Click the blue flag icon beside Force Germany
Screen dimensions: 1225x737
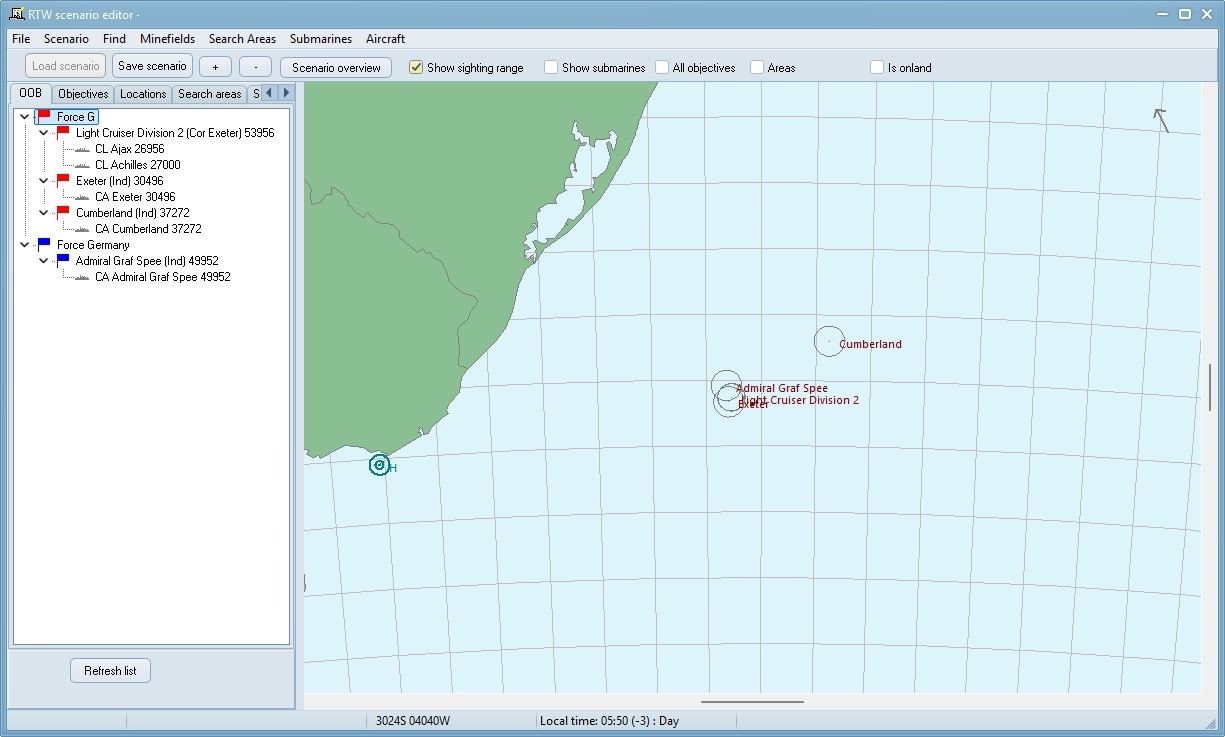click(x=44, y=245)
